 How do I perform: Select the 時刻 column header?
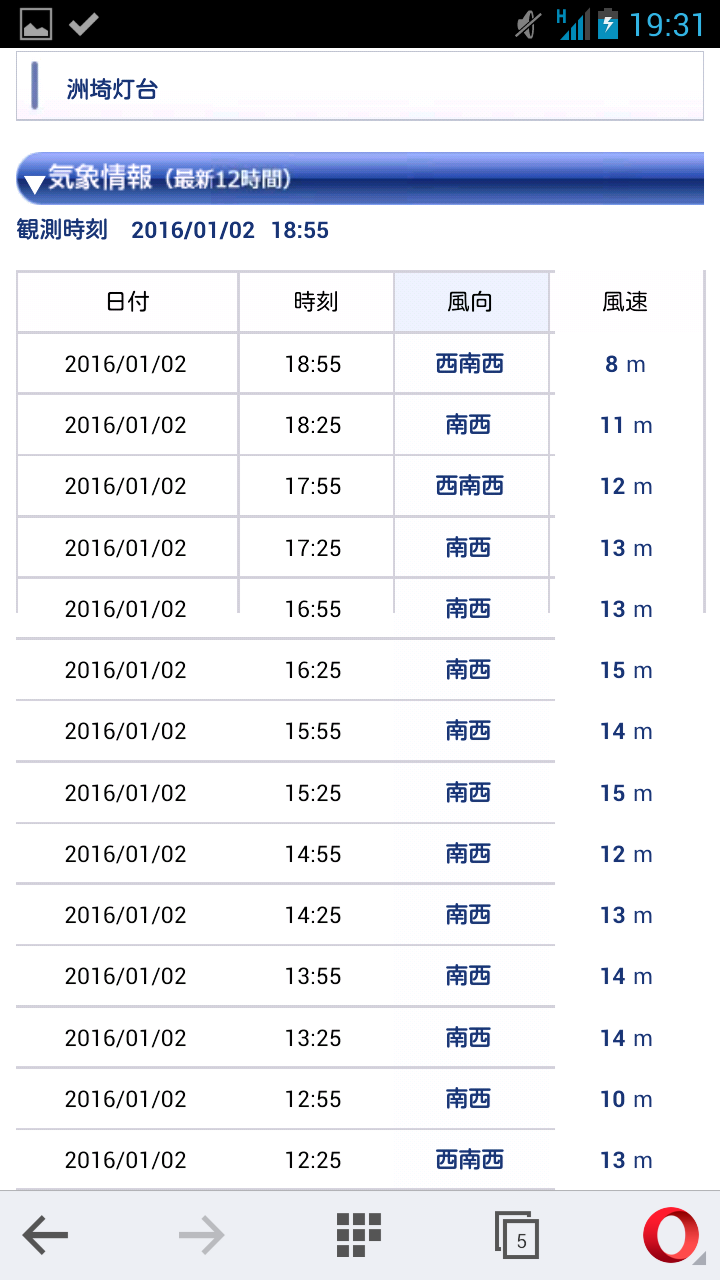coord(315,302)
